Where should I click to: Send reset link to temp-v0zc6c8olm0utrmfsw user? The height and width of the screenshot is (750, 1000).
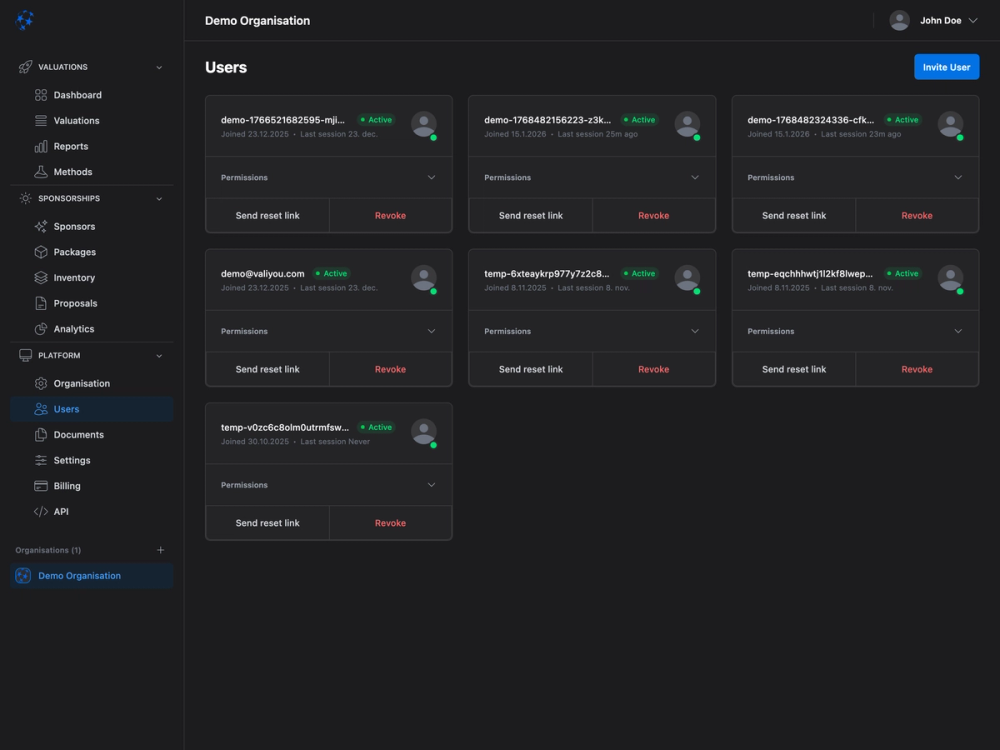pyautogui.click(x=267, y=522)
